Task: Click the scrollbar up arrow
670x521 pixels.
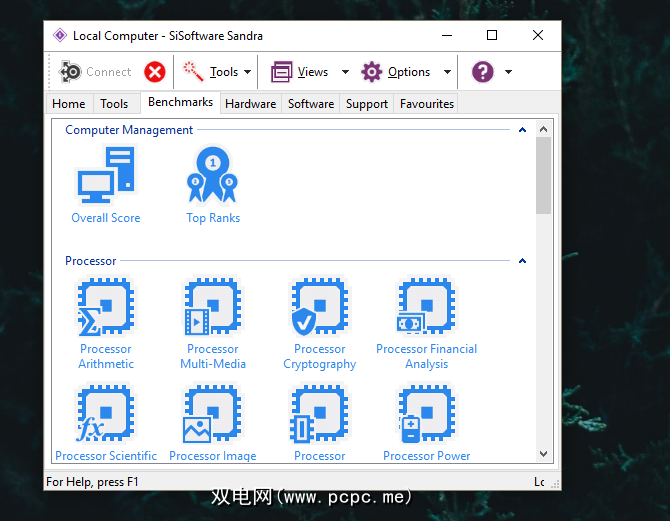Action: (544, 129)
